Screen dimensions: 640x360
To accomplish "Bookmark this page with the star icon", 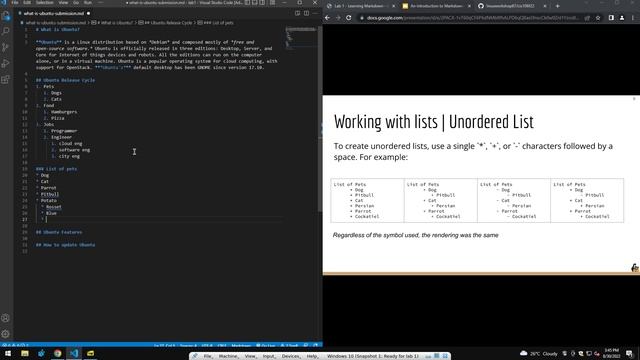I will click(598, 18).
